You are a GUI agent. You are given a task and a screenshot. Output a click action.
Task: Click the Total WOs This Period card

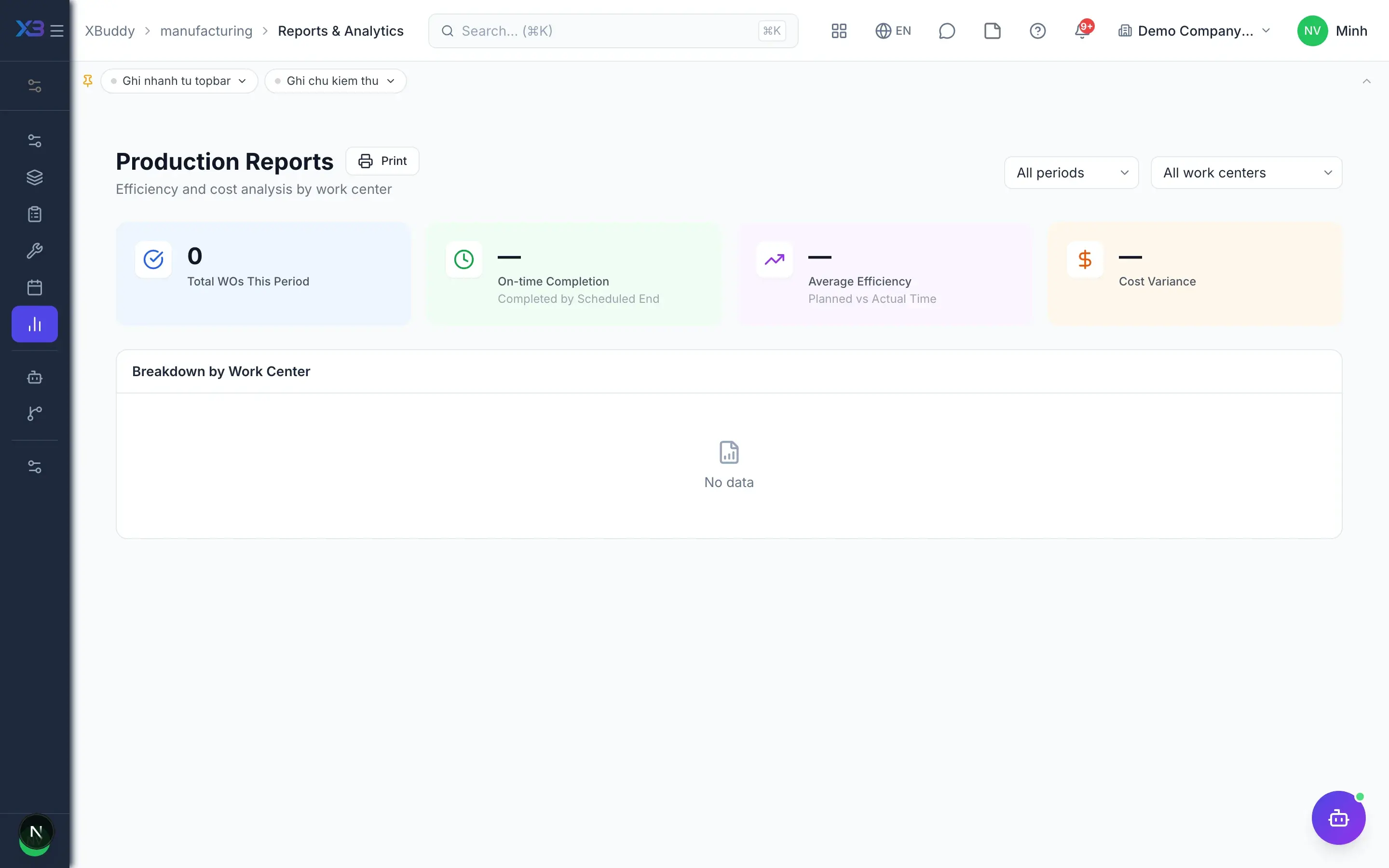(x=263, y=274)
